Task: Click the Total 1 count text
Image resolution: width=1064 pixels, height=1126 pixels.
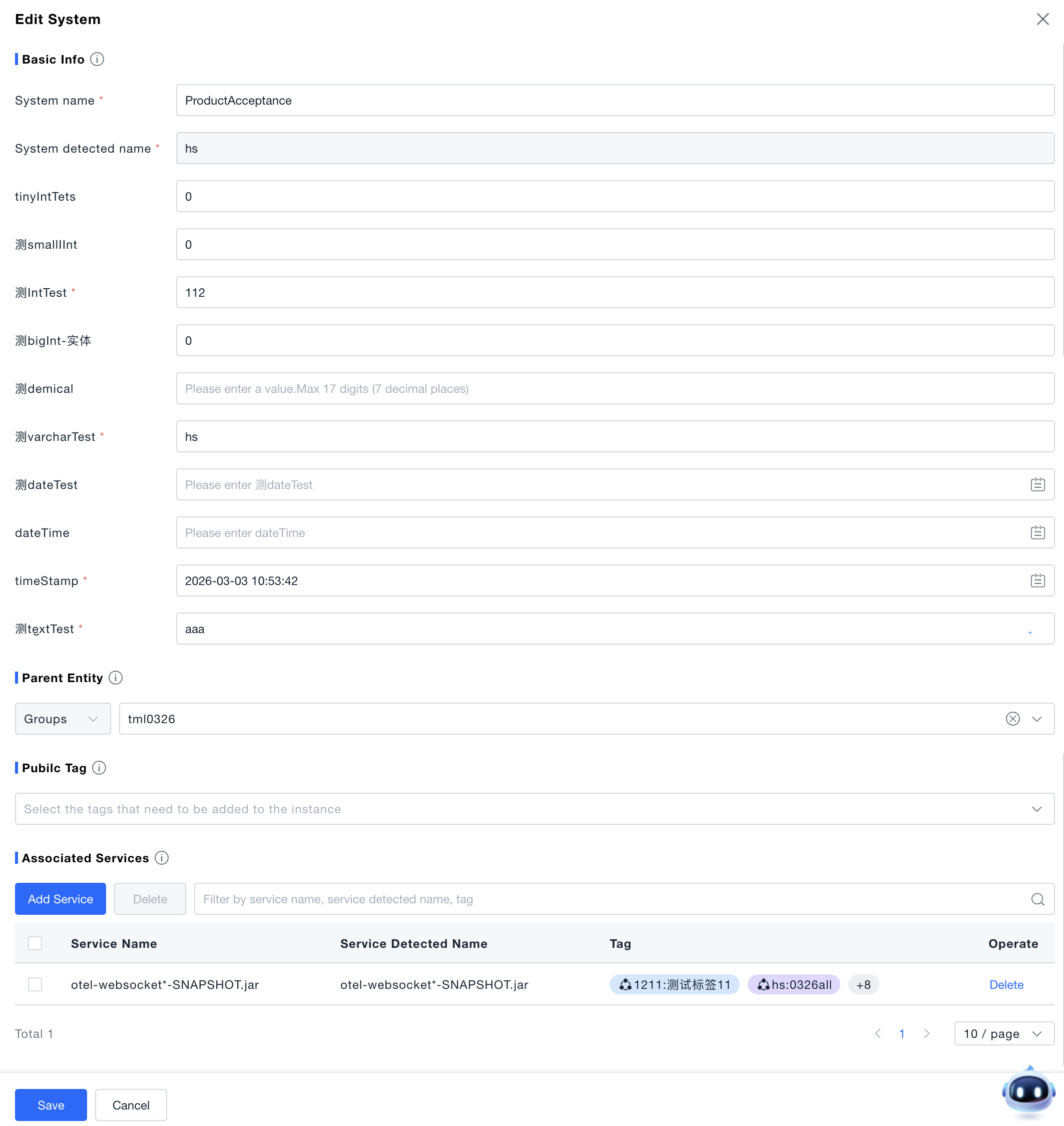Action: [34, 1033]
